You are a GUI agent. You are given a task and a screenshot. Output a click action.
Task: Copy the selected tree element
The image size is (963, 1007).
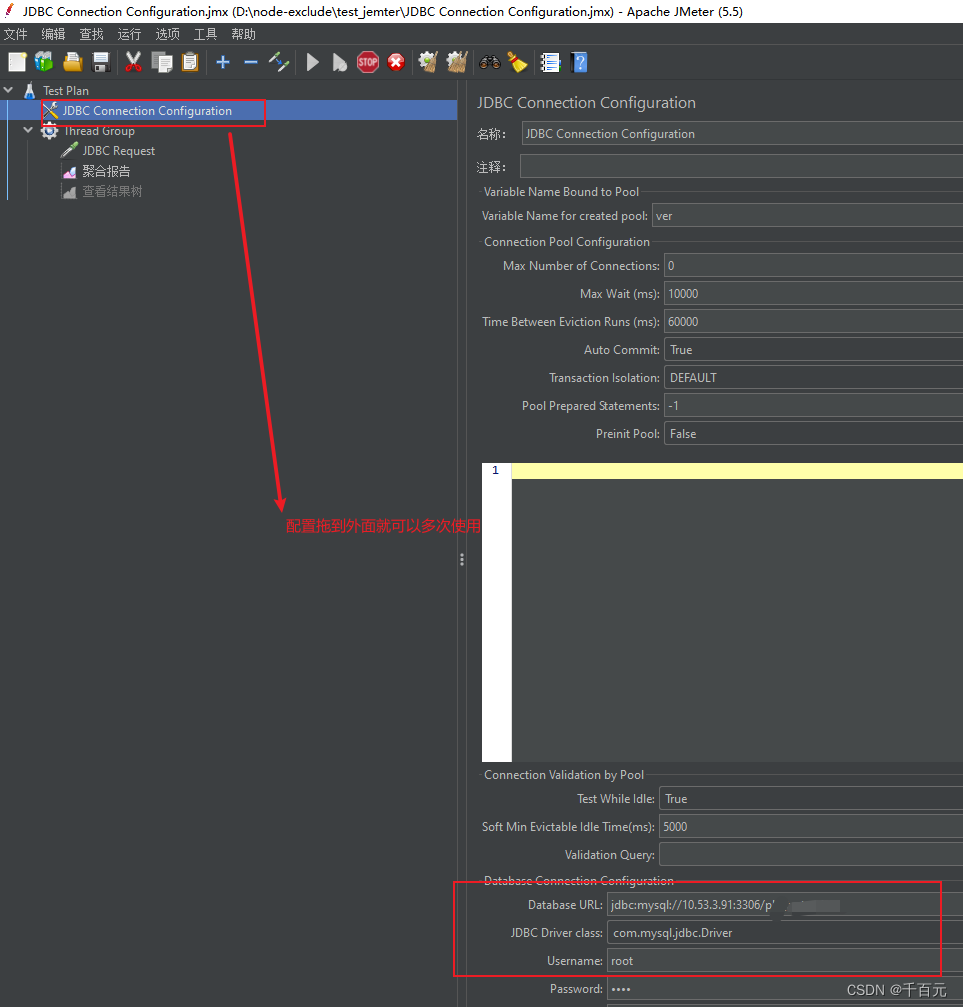coord(162,62)
